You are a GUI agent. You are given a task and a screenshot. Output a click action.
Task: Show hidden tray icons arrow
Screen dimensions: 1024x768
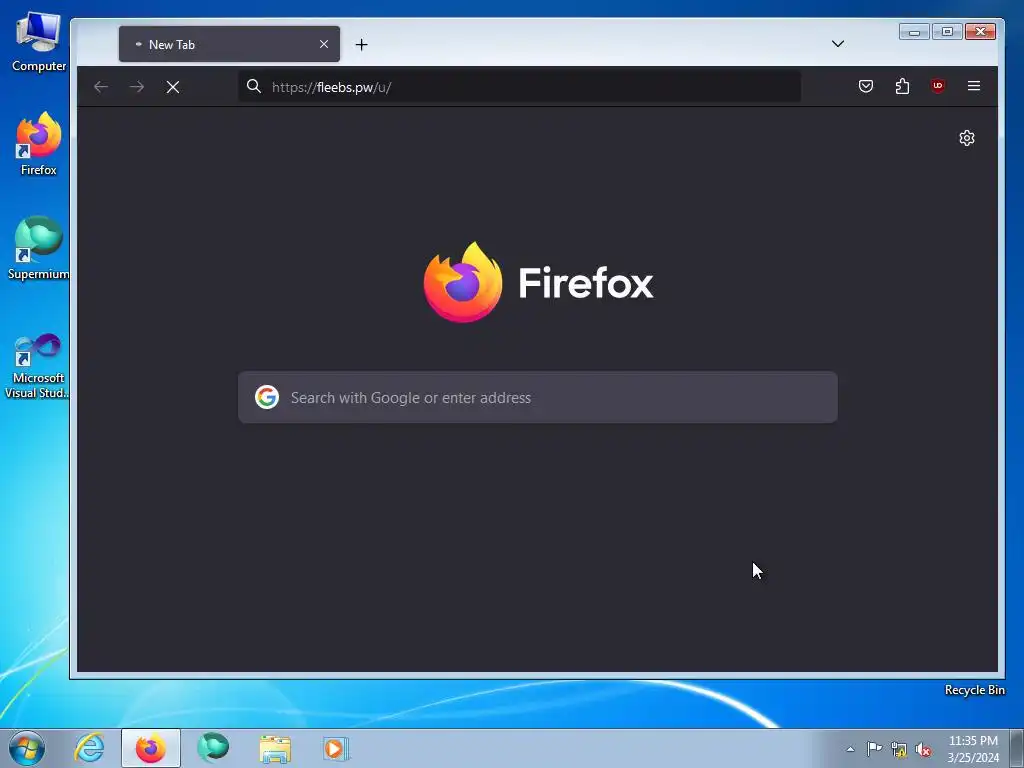pyautogui.click(x=850, y=749)
